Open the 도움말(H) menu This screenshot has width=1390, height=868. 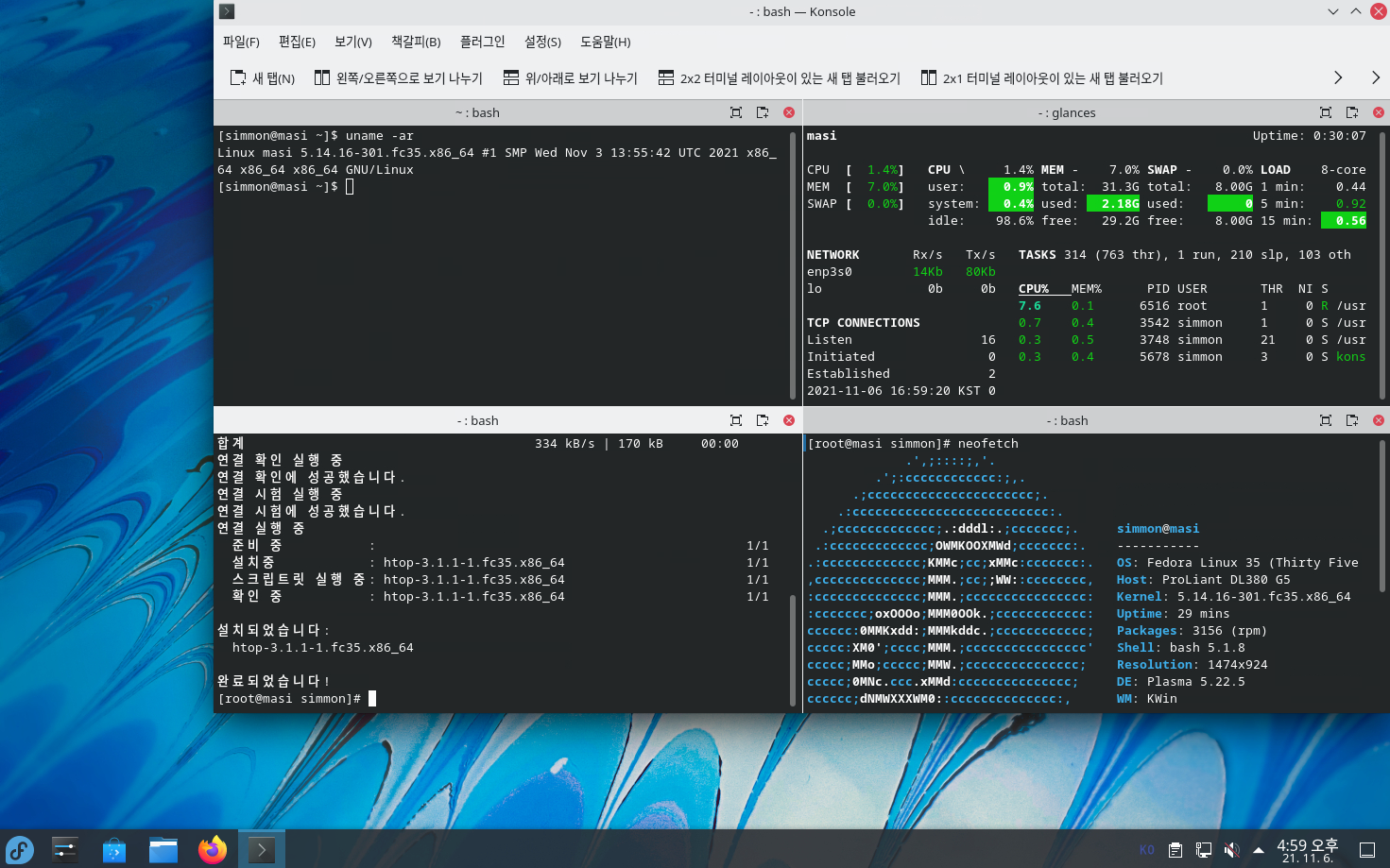[x=606, y=42]
